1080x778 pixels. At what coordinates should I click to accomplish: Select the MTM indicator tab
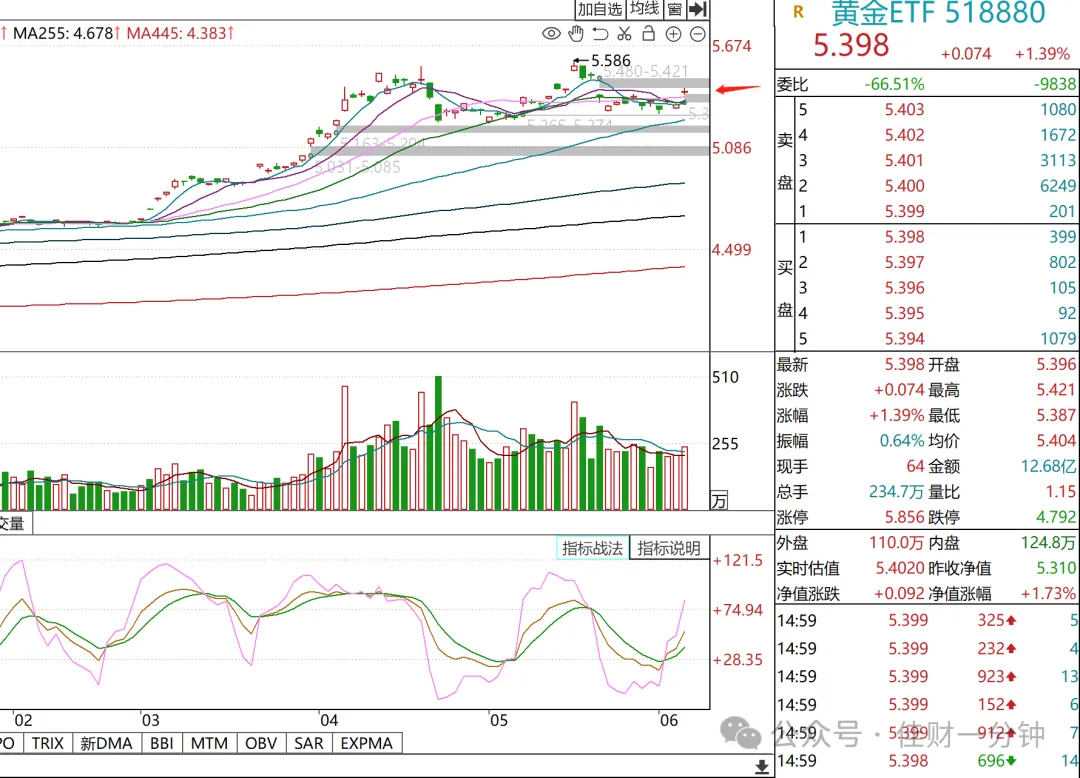(209, 744)
